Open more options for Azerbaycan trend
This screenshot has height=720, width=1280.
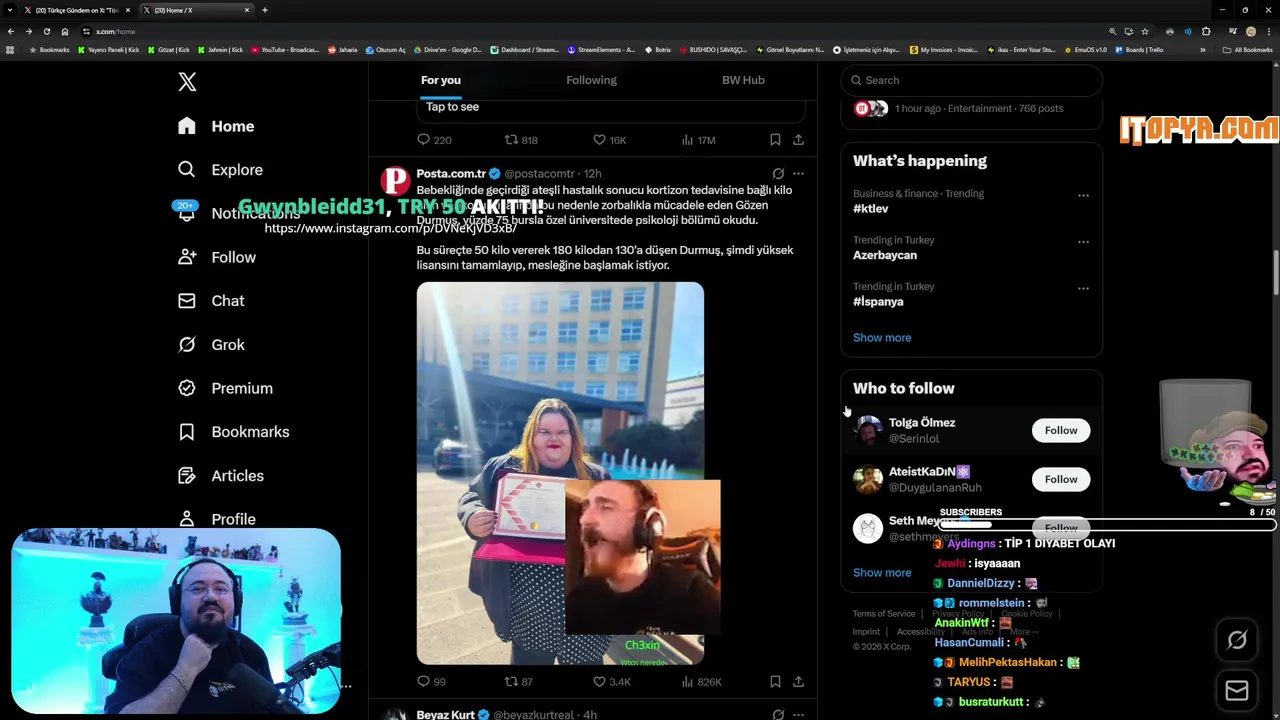click(x=1083, y=242)
